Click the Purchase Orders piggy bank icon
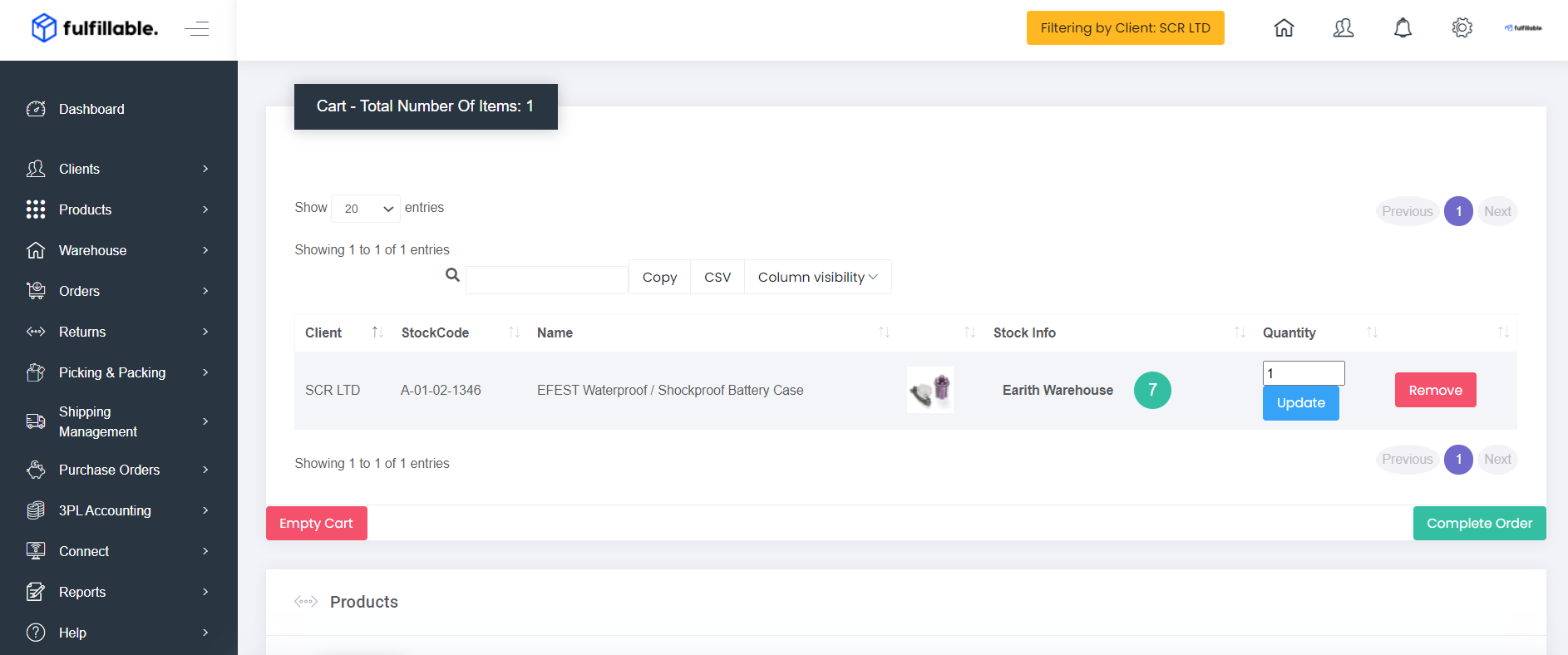The height and width of the screenshot is (655, 1568). click(36, 470)
